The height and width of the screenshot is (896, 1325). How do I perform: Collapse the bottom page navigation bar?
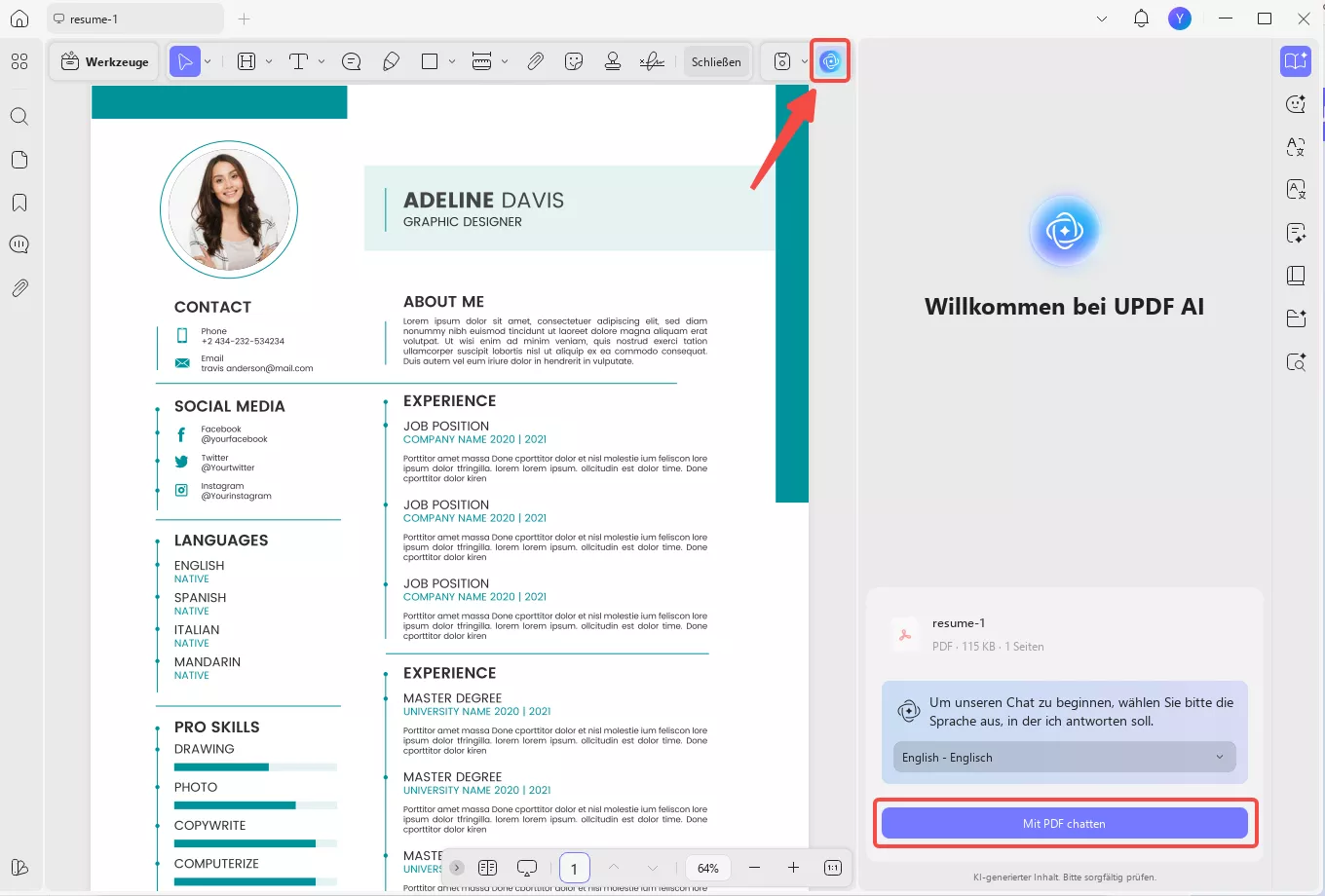tap(456, 868)
